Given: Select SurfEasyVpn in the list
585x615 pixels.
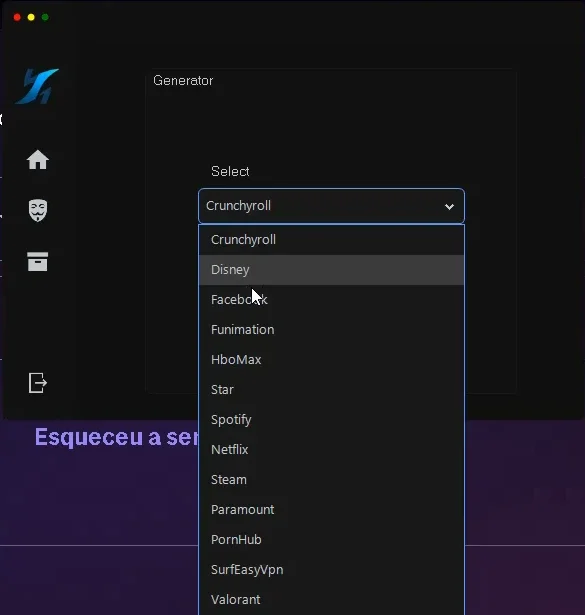Looking at the screenshot, I should (x=331, y=570).
